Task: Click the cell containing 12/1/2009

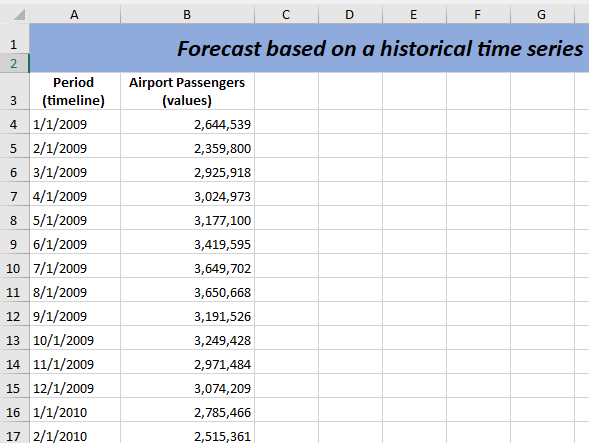Action: point(75,386)
